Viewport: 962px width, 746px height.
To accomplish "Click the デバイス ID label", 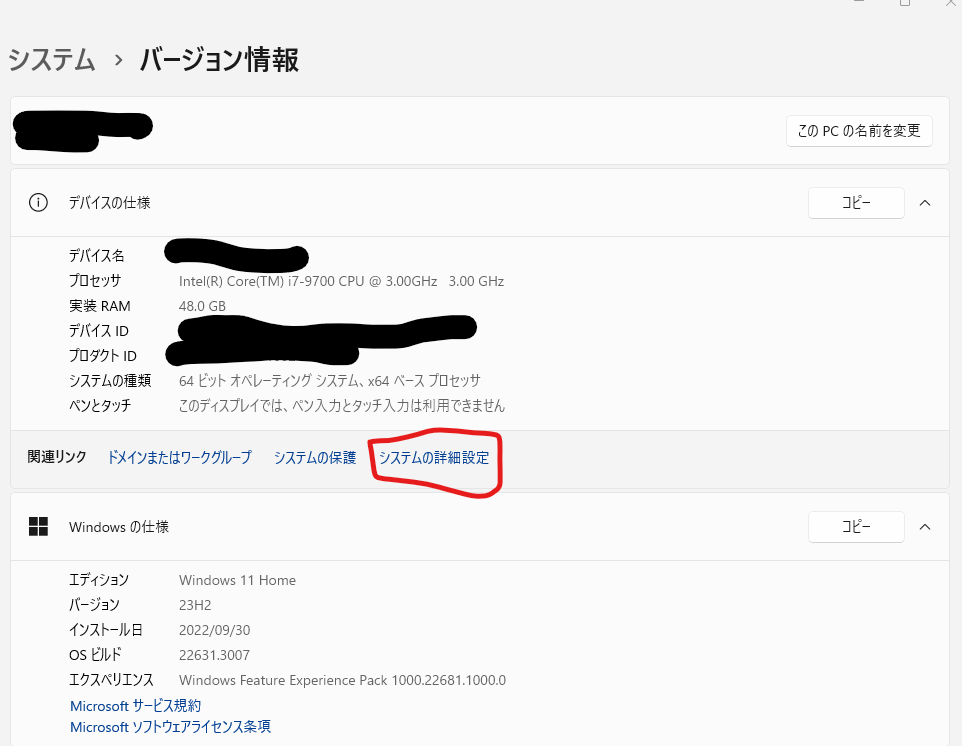I will [x=99, y=331].
